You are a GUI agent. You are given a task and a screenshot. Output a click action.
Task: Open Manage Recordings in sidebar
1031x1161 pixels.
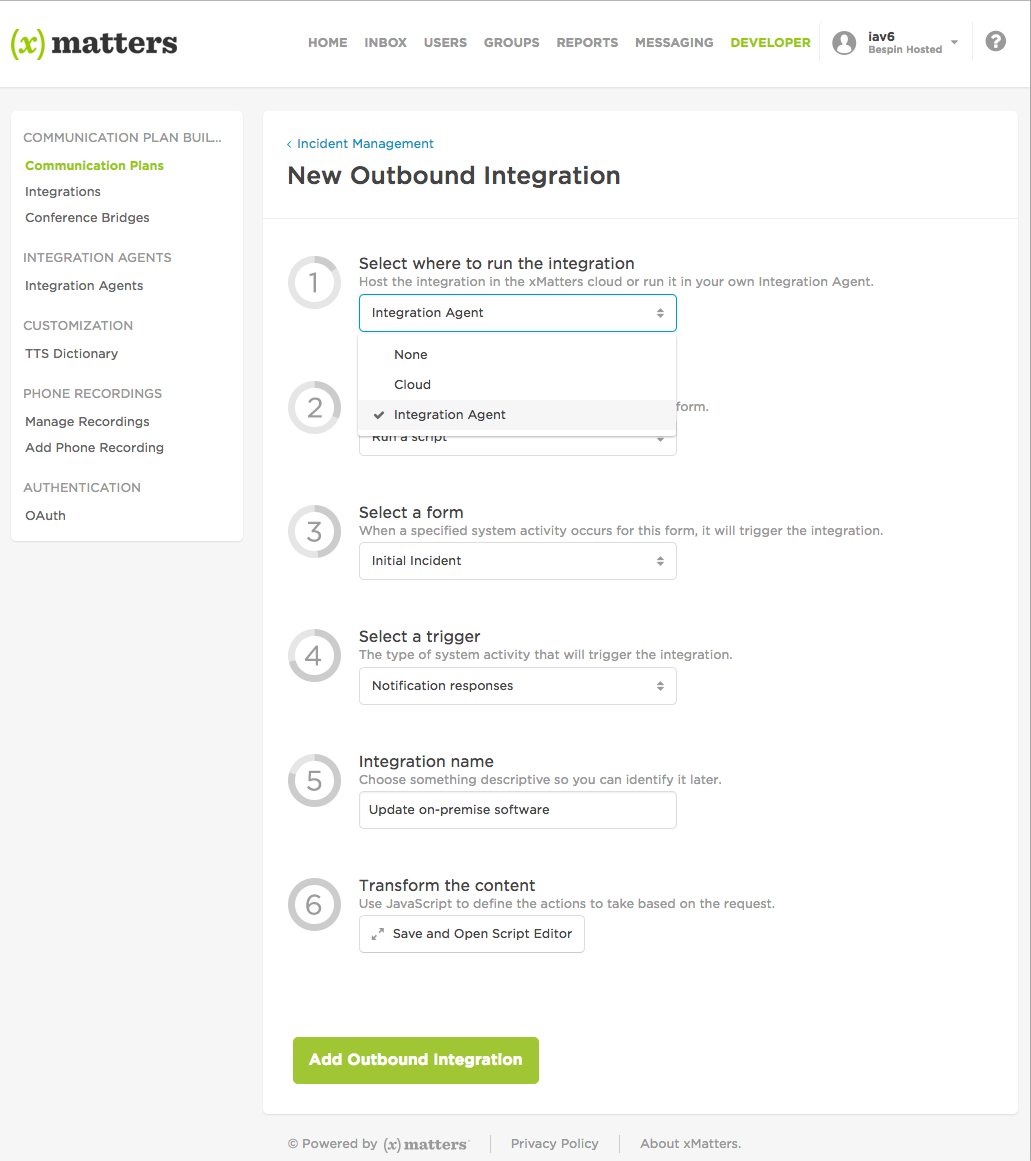point(87,422)
